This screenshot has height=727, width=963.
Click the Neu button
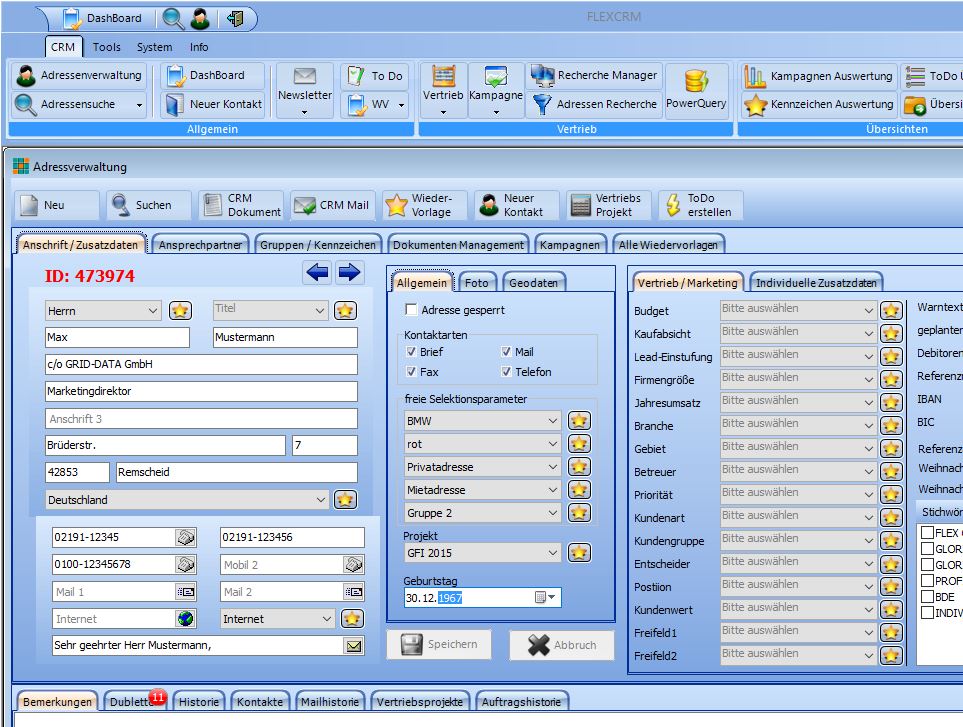tap(56, 205)
